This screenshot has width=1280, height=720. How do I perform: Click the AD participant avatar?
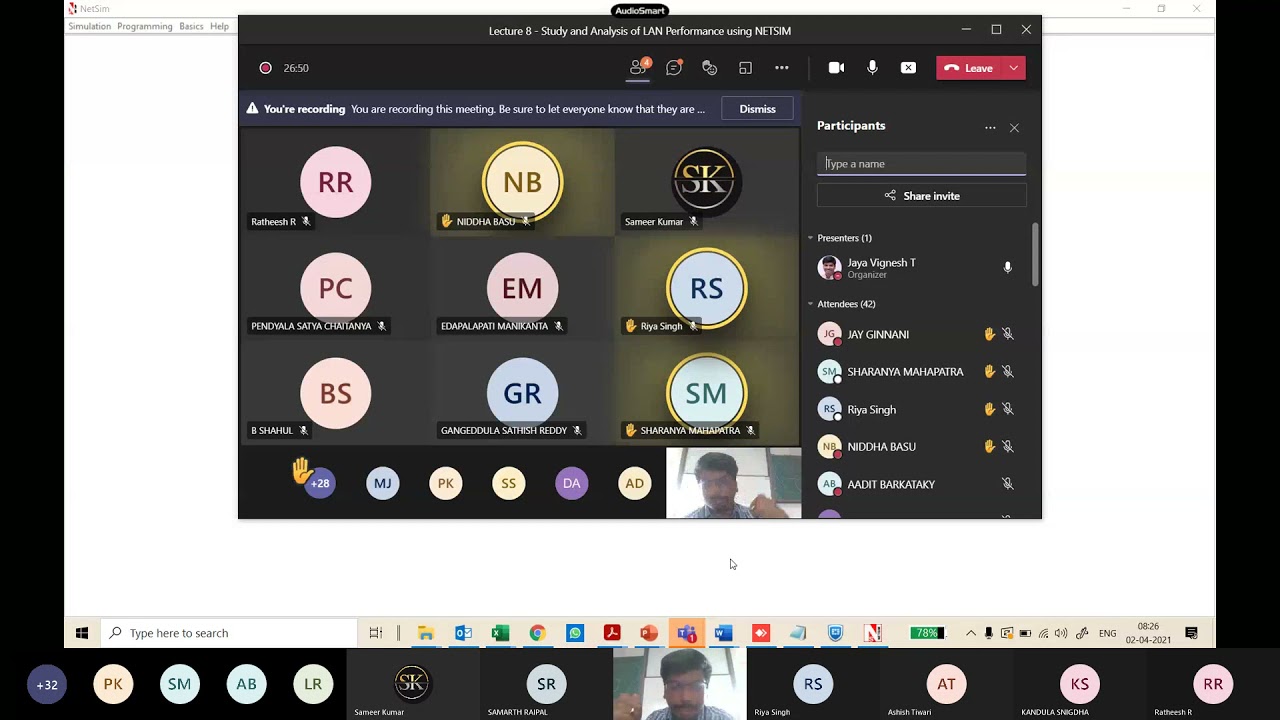634,483
